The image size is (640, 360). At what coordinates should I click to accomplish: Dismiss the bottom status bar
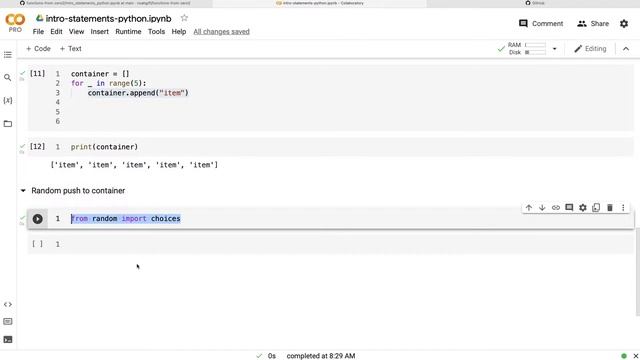[x=635, y=356]
